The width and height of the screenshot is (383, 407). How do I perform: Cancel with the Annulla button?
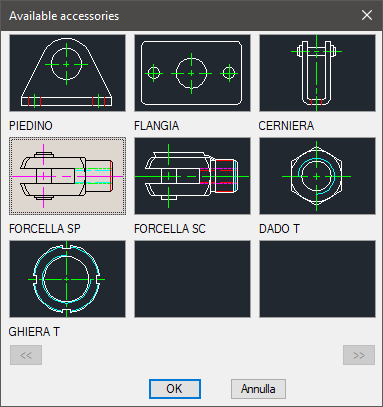coord(258,389)
